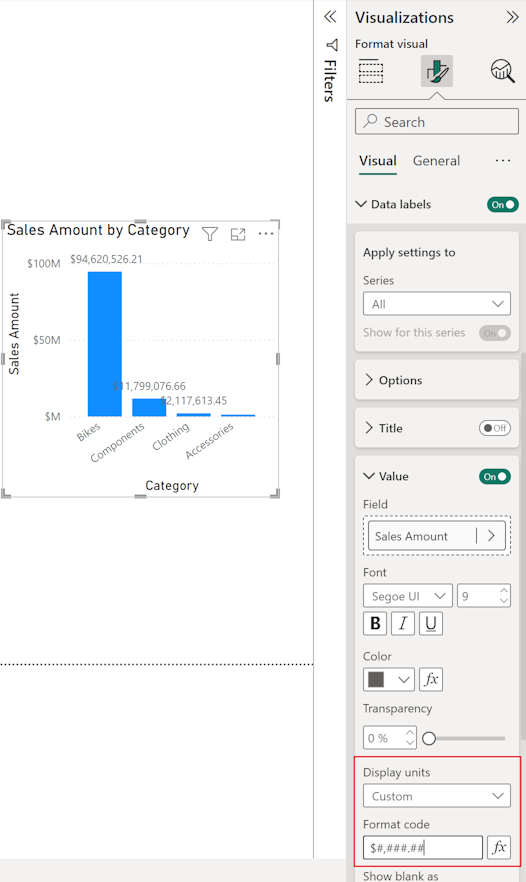Open format pane More options ellipsis
Screen dimensions: 526x882
[503, 161]
